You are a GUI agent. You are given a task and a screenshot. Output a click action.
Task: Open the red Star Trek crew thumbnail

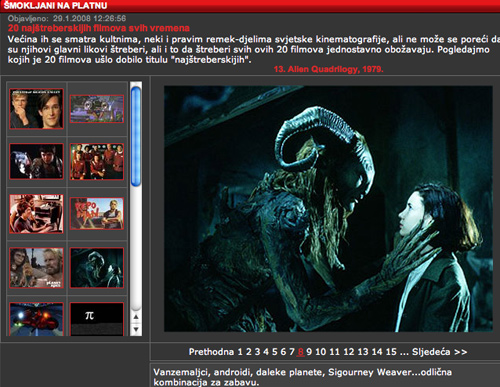97,162
